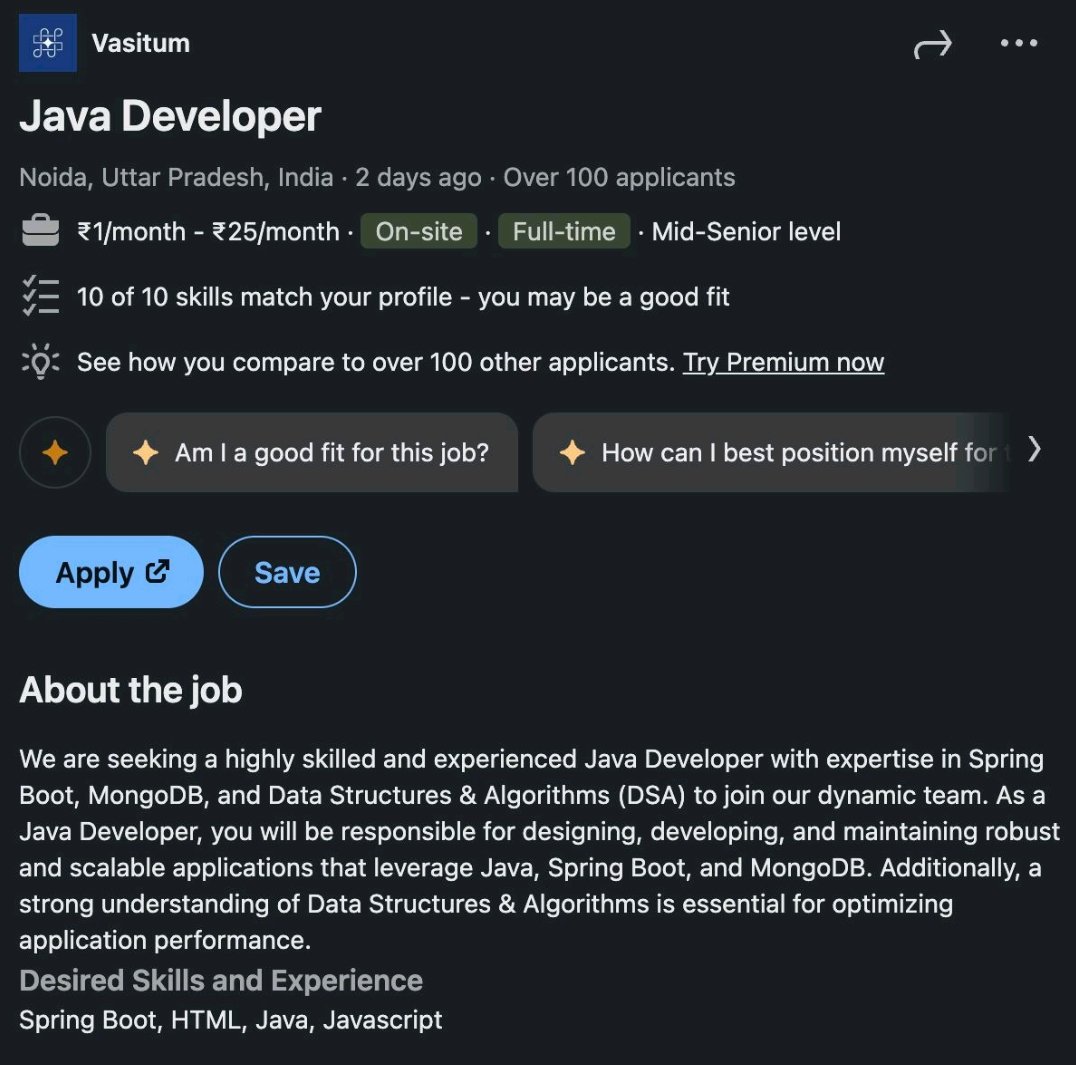The width and height of the screenshot is (1076, 1065).
Task: Click the briefcase salary icon
Action: pyautogui.click(x=40, y=231)
